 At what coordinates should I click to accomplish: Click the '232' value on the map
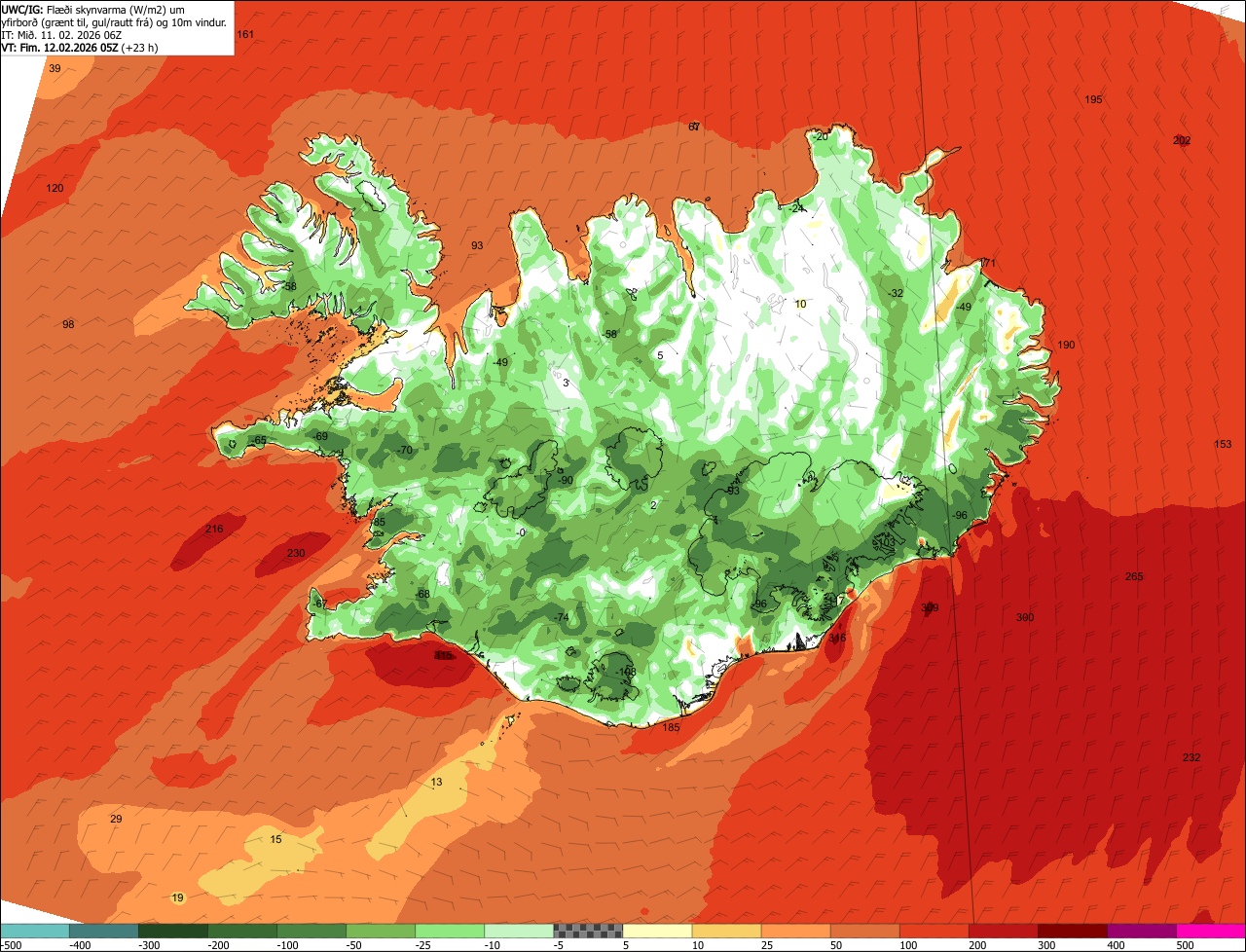tap(1191, 758)
